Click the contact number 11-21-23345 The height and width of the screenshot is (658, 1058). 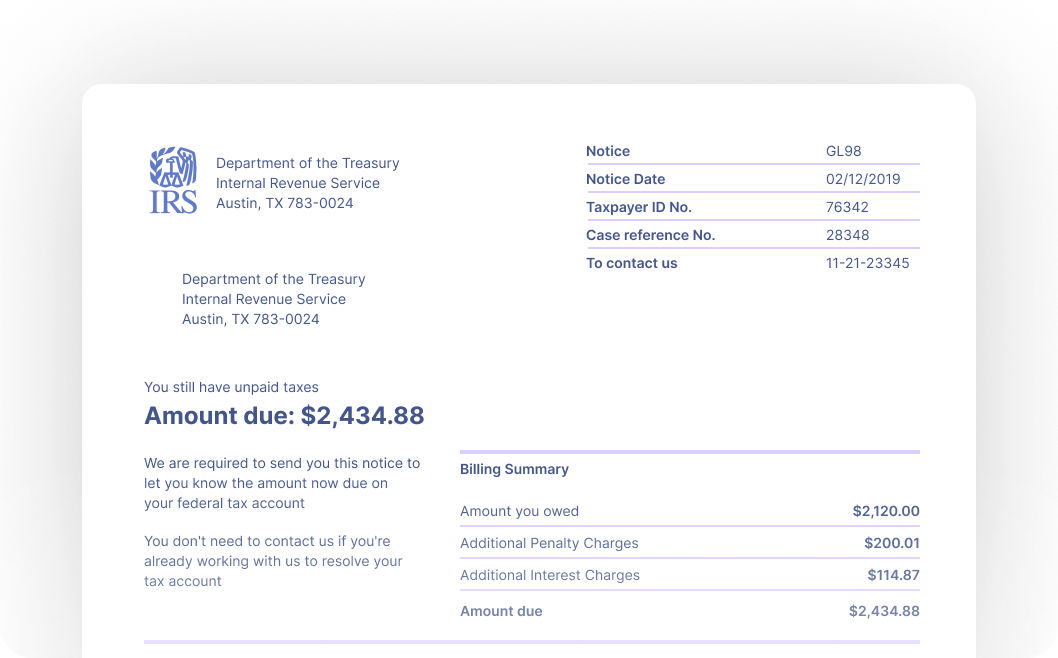(867, 263)
